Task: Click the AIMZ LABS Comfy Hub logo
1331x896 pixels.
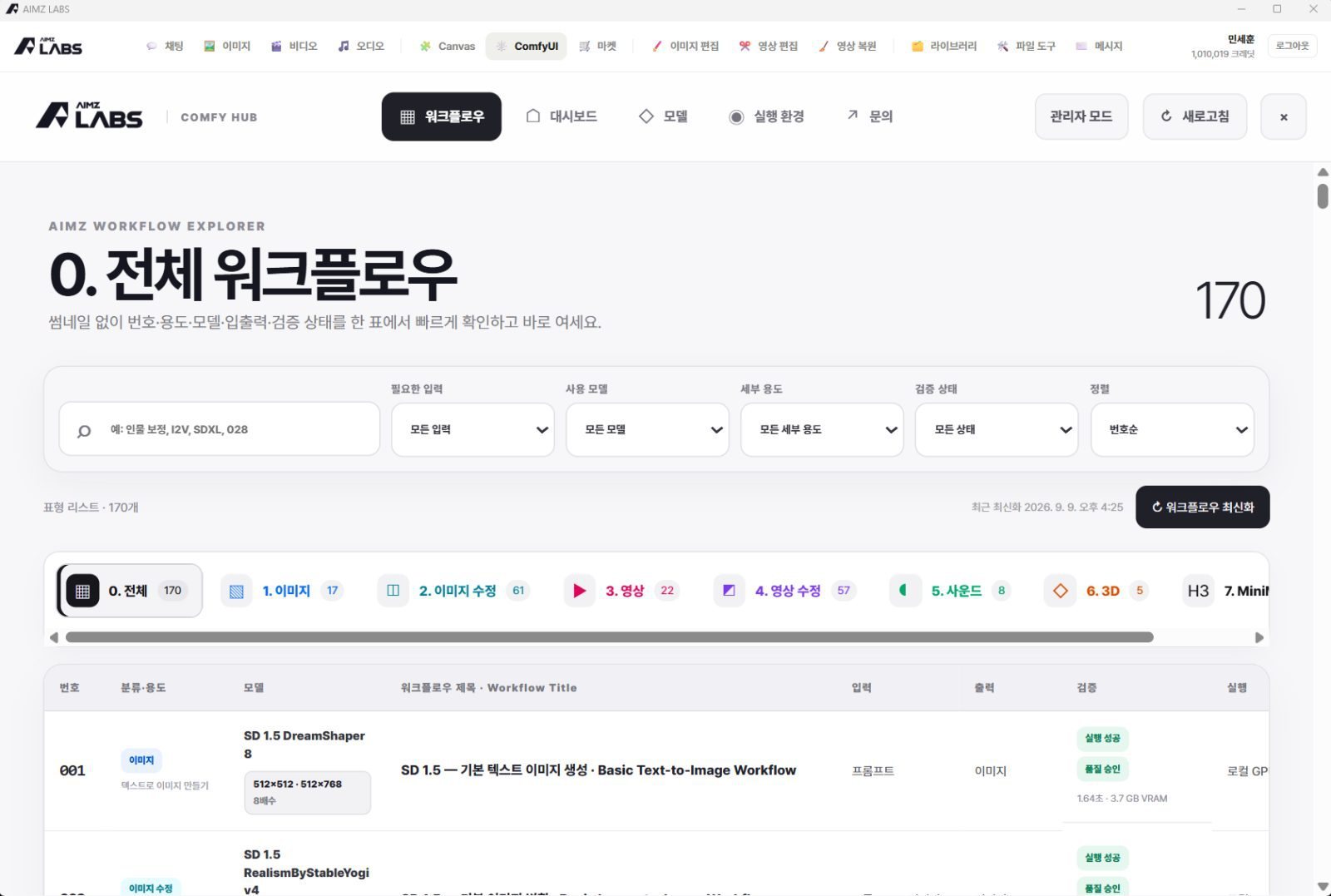Action: (x=89, y=116)
